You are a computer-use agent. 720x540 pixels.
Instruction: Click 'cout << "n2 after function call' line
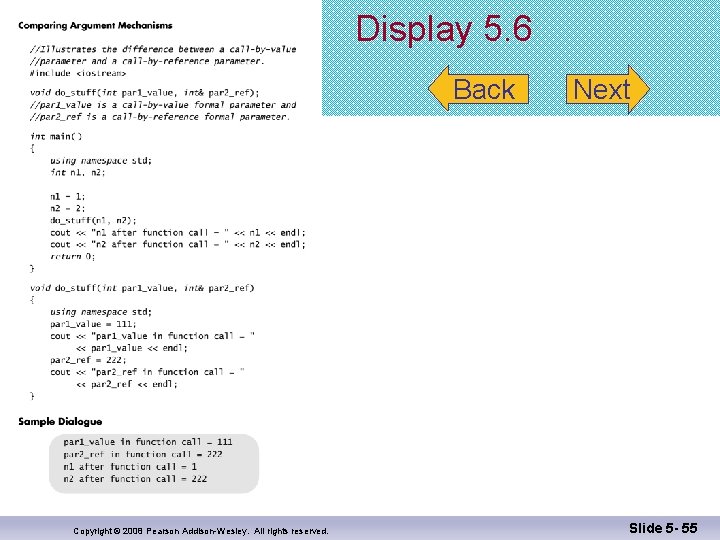click(178, 244)
